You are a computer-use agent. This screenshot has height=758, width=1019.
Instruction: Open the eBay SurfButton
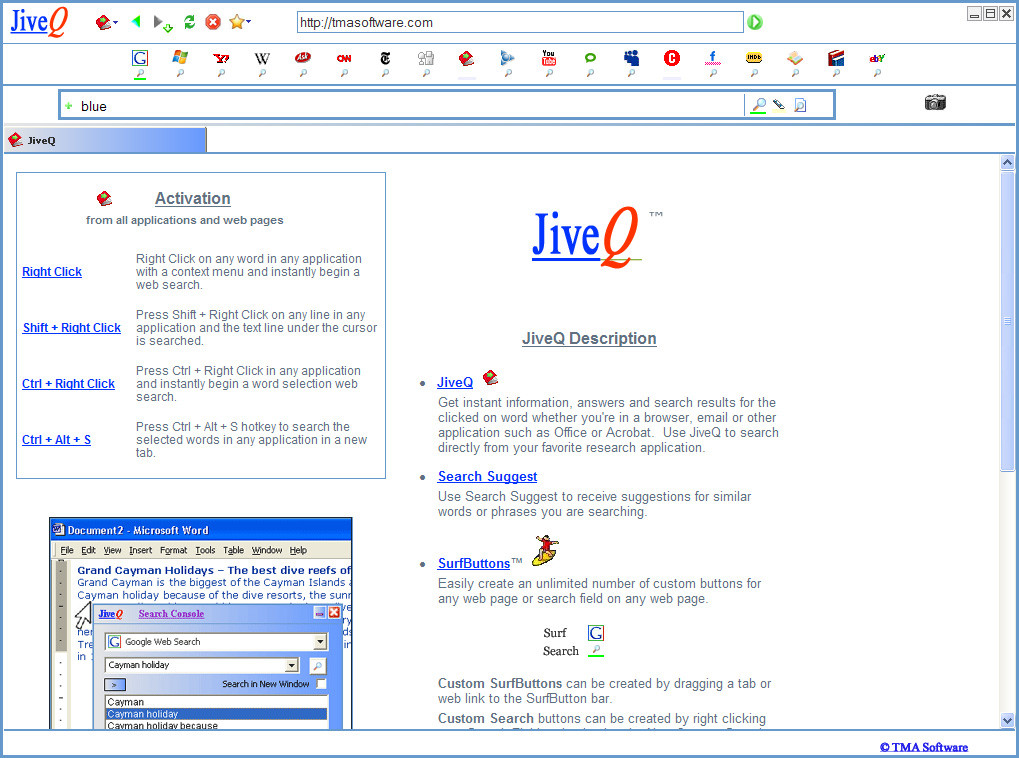point(877,58)
